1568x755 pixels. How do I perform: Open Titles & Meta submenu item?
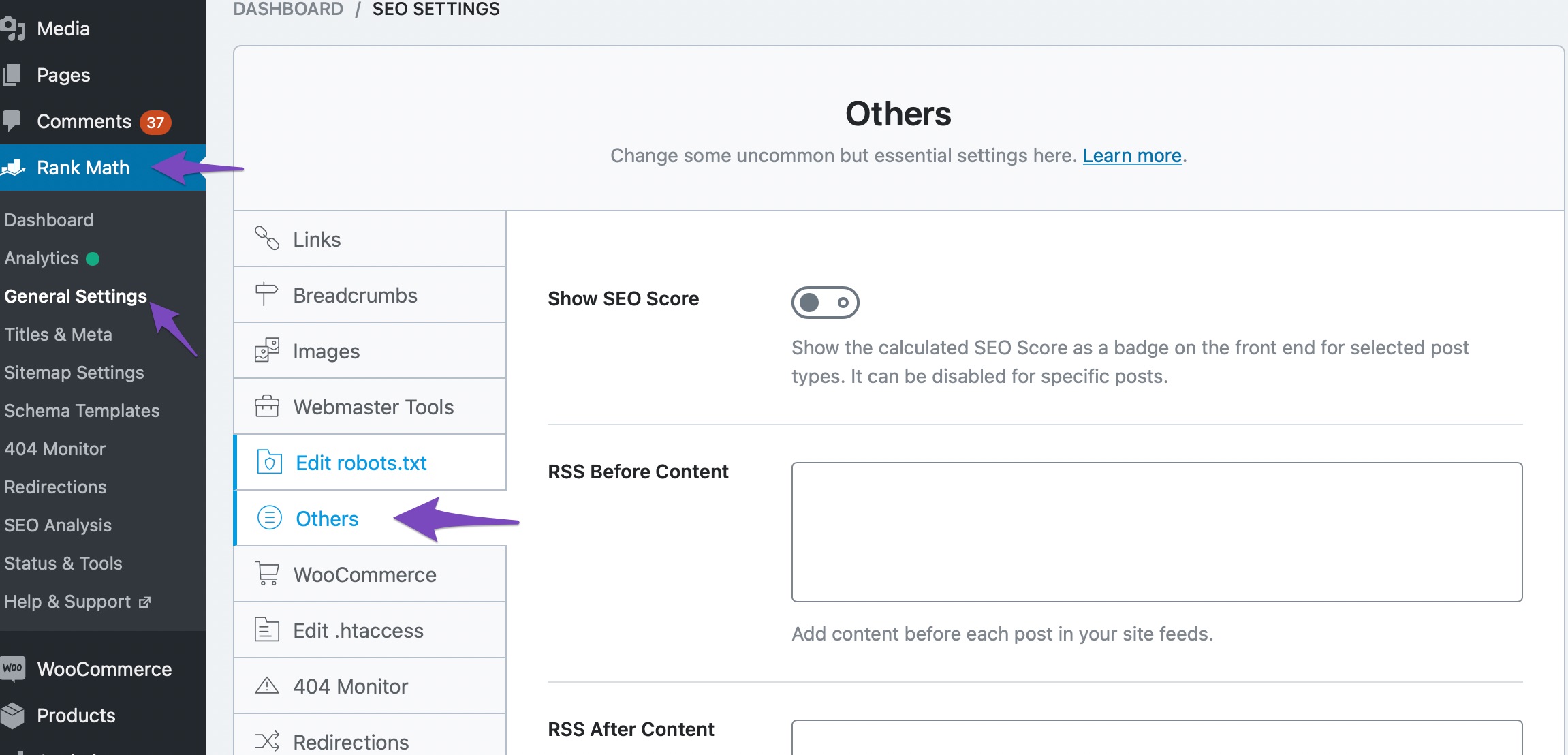(x=58, y=335)
